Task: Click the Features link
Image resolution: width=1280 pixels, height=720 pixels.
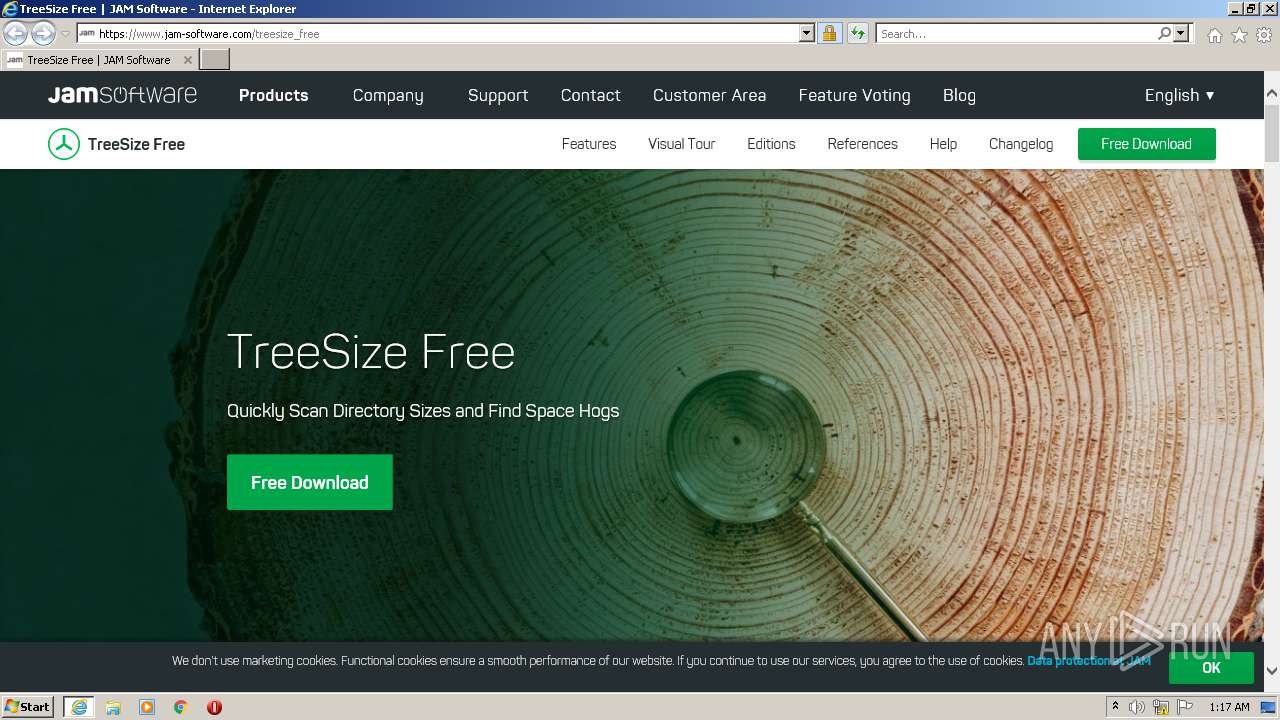Action: [x=589, y=144]
